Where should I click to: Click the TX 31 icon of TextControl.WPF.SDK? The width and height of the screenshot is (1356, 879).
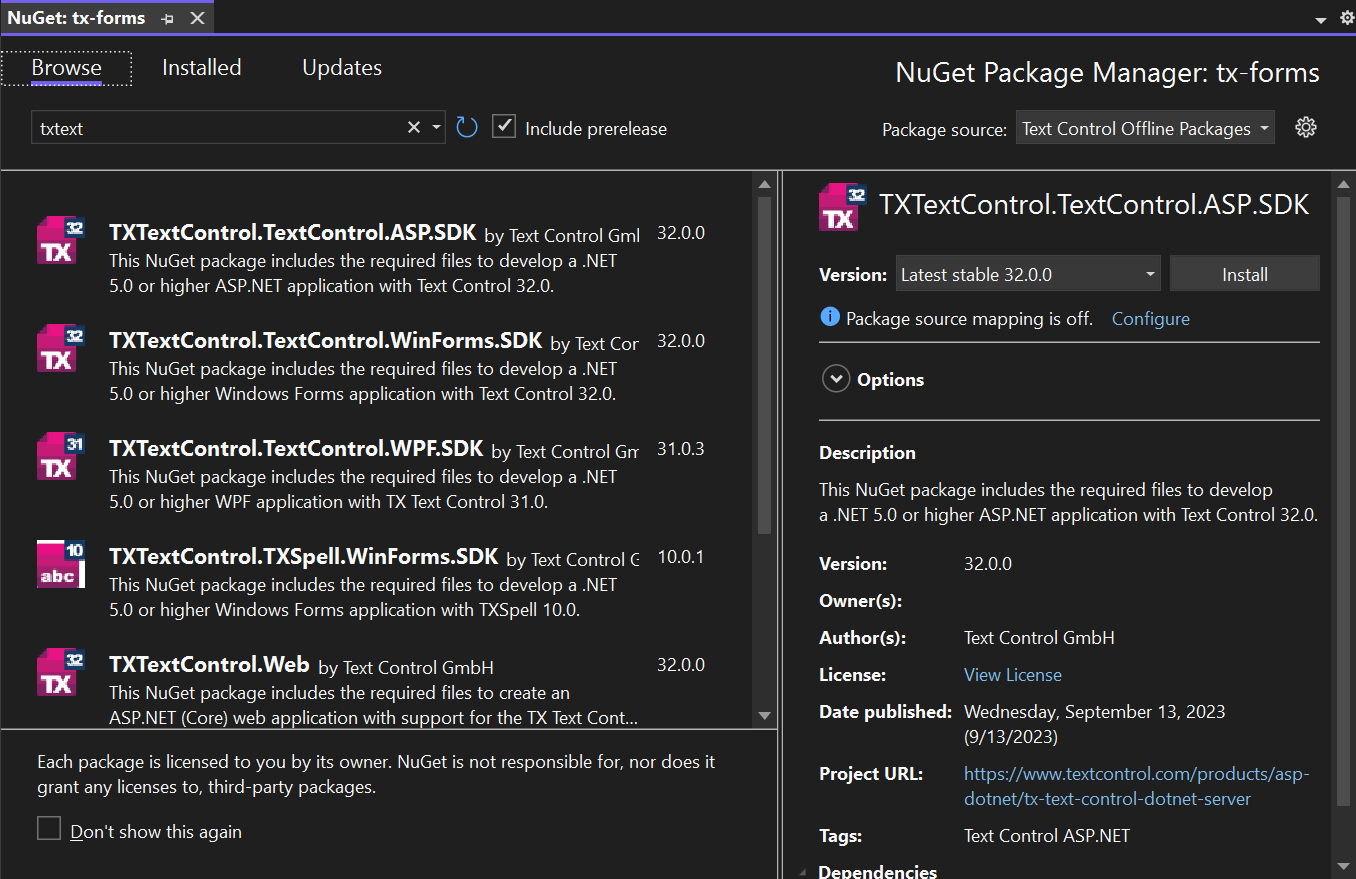[61, 456]
